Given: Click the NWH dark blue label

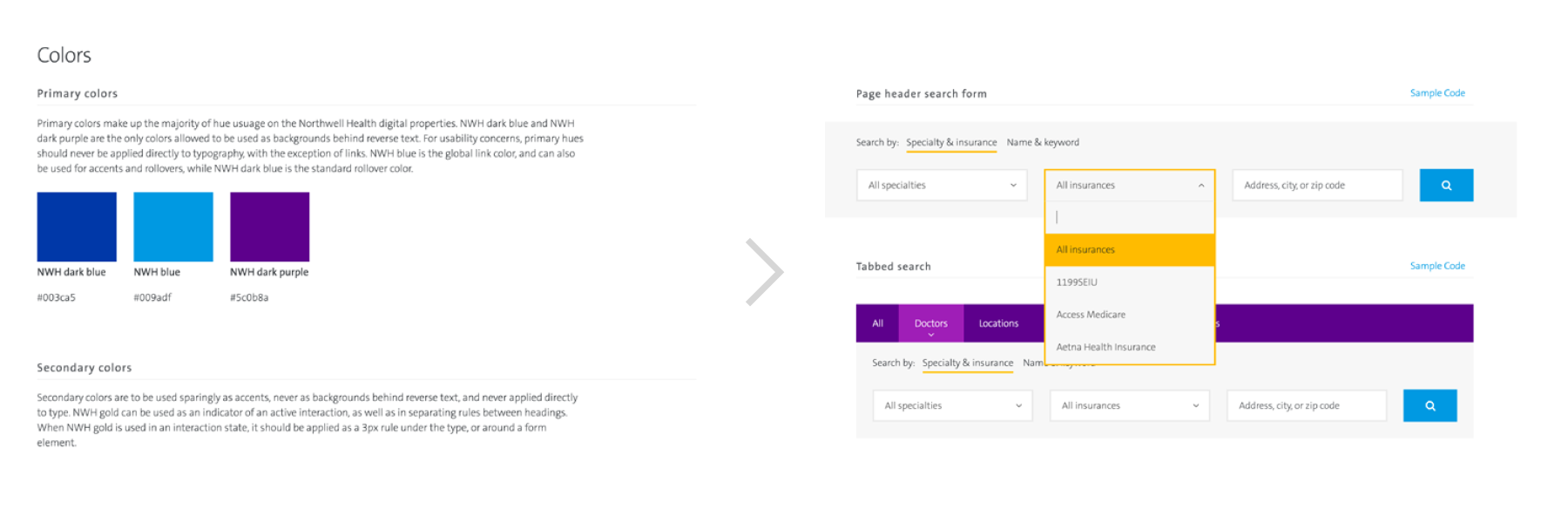Looking at the screenshot, I should [71, 272].
